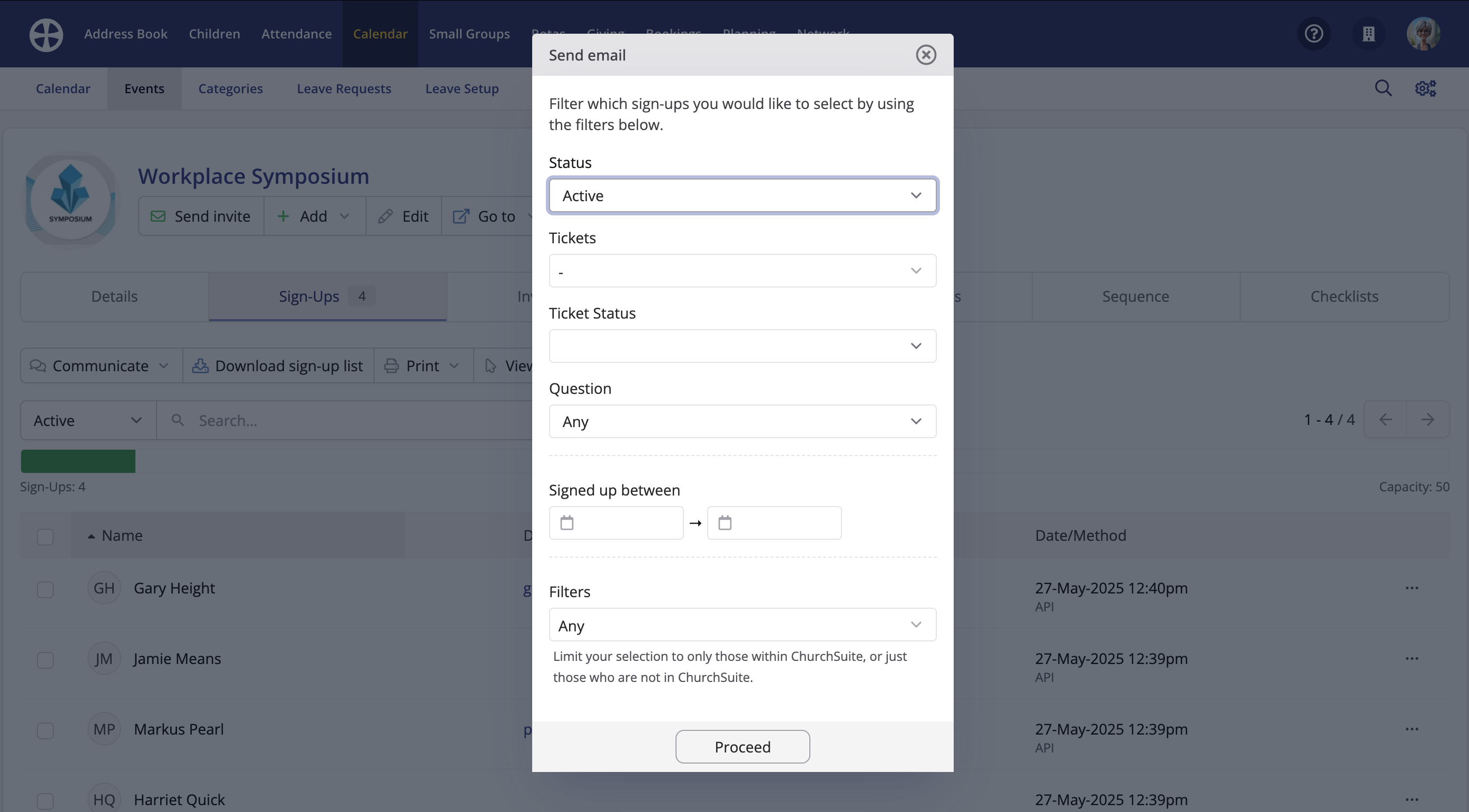The width and height of the screenshot is (1469, 812).
Task: Open the Leave Setup sub-tab
Action: click(462, 88)
